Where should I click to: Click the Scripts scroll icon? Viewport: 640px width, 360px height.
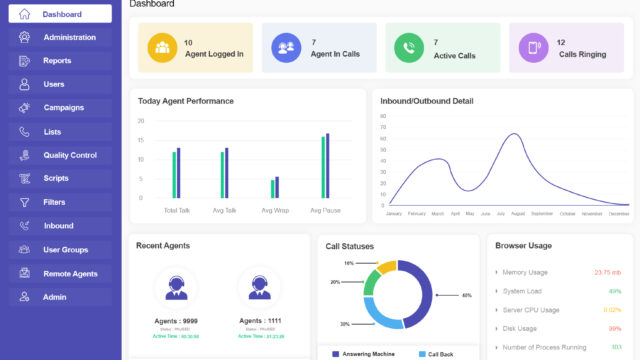(x=24, y=178)
